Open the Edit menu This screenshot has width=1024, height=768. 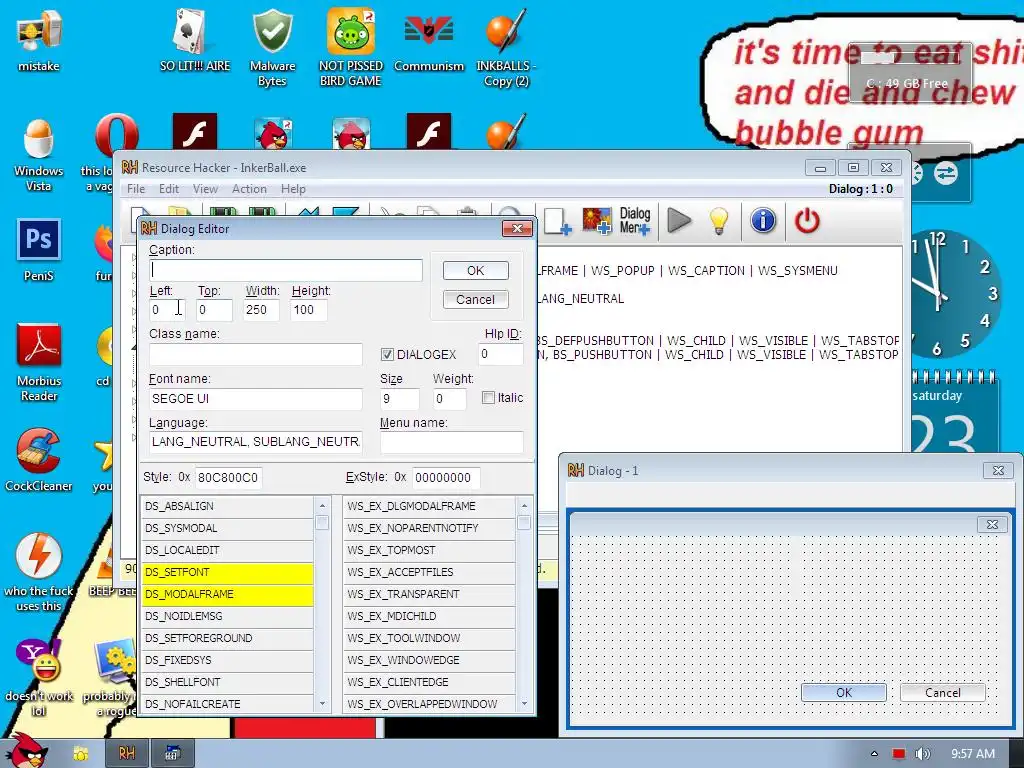click(x=168, y=189)
